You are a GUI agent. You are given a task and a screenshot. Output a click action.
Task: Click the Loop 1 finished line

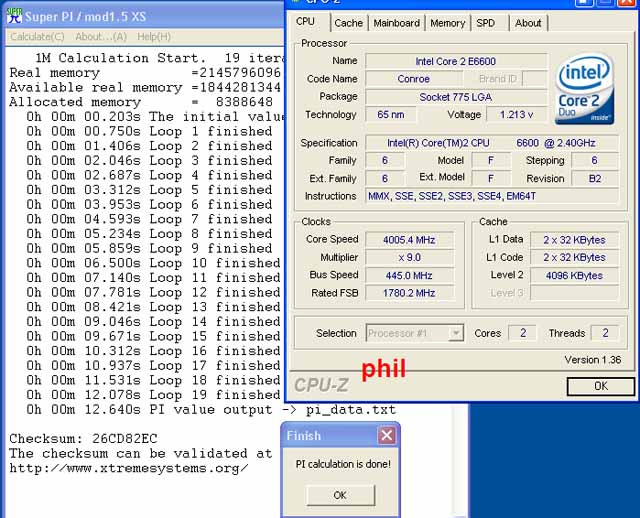(x=149, y=132)
